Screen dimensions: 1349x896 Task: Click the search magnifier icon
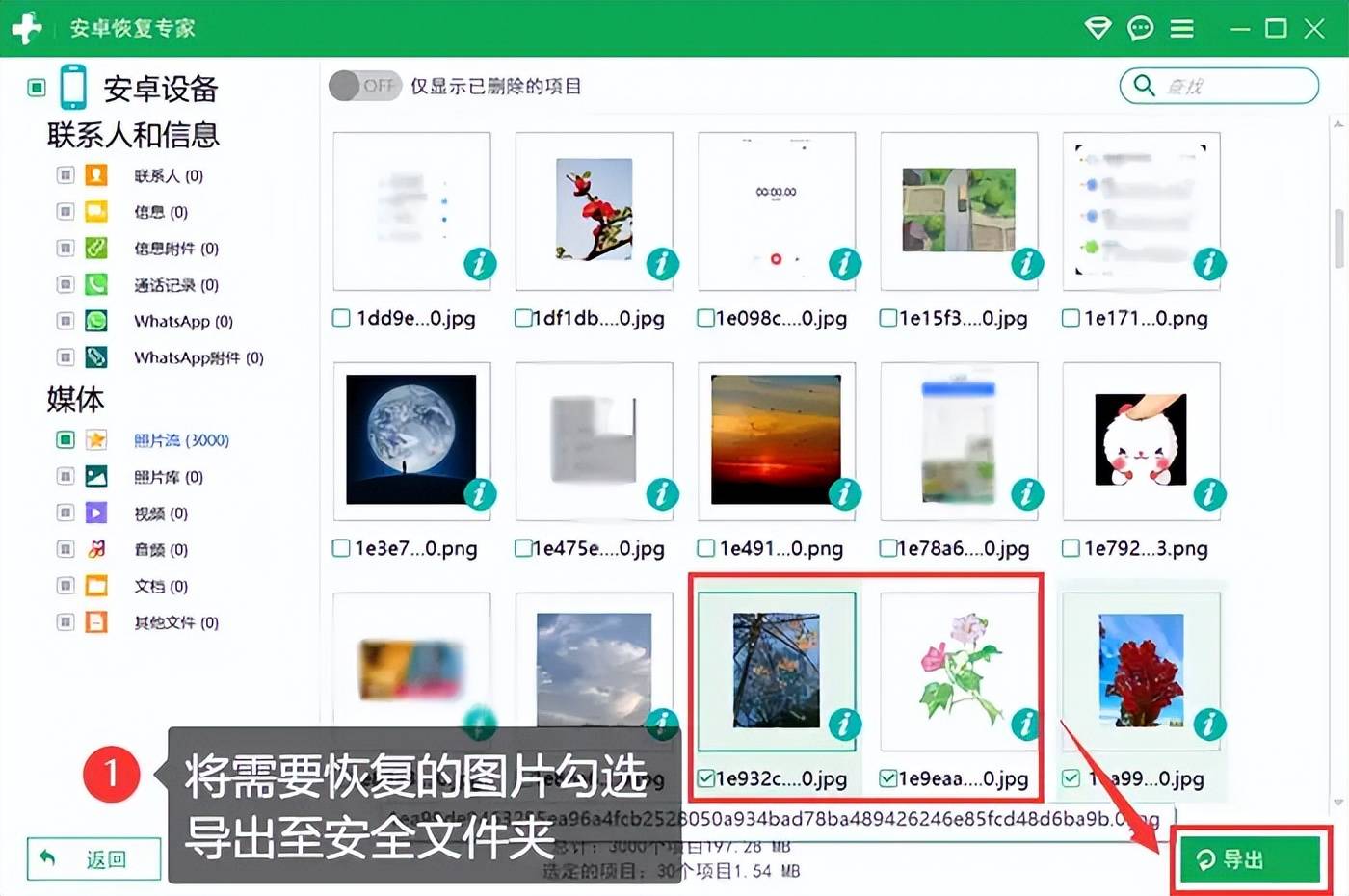(x=1144, y=86)
